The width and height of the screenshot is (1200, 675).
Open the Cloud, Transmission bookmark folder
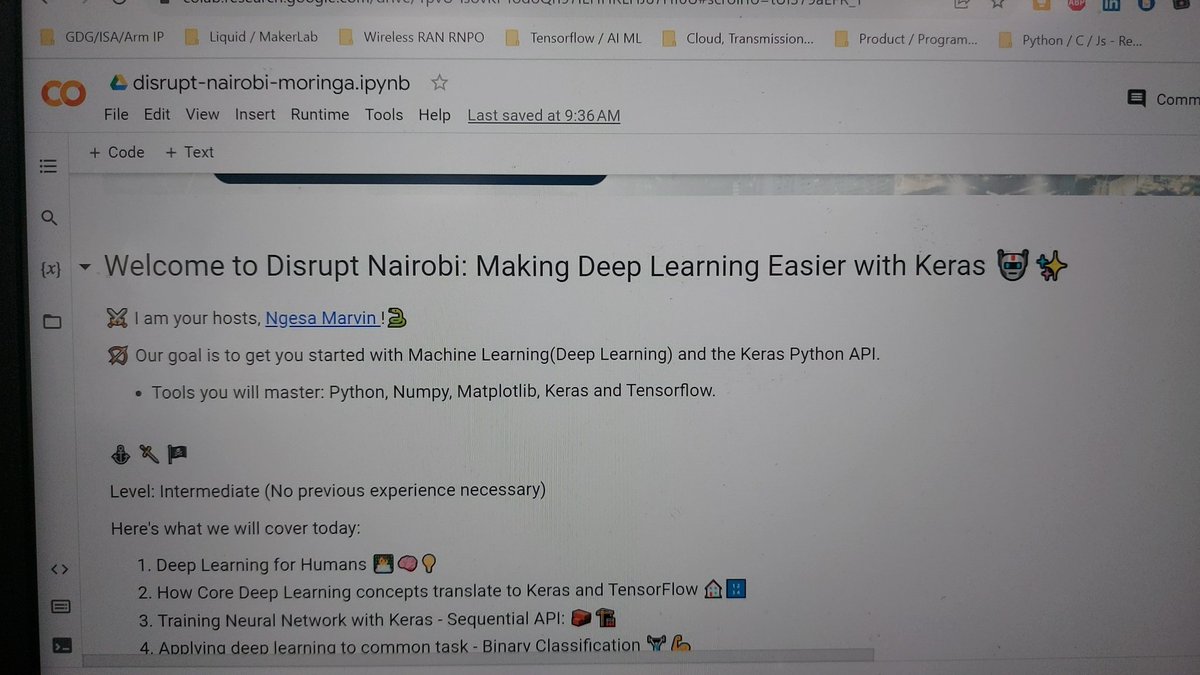click(x=739, y=39)
